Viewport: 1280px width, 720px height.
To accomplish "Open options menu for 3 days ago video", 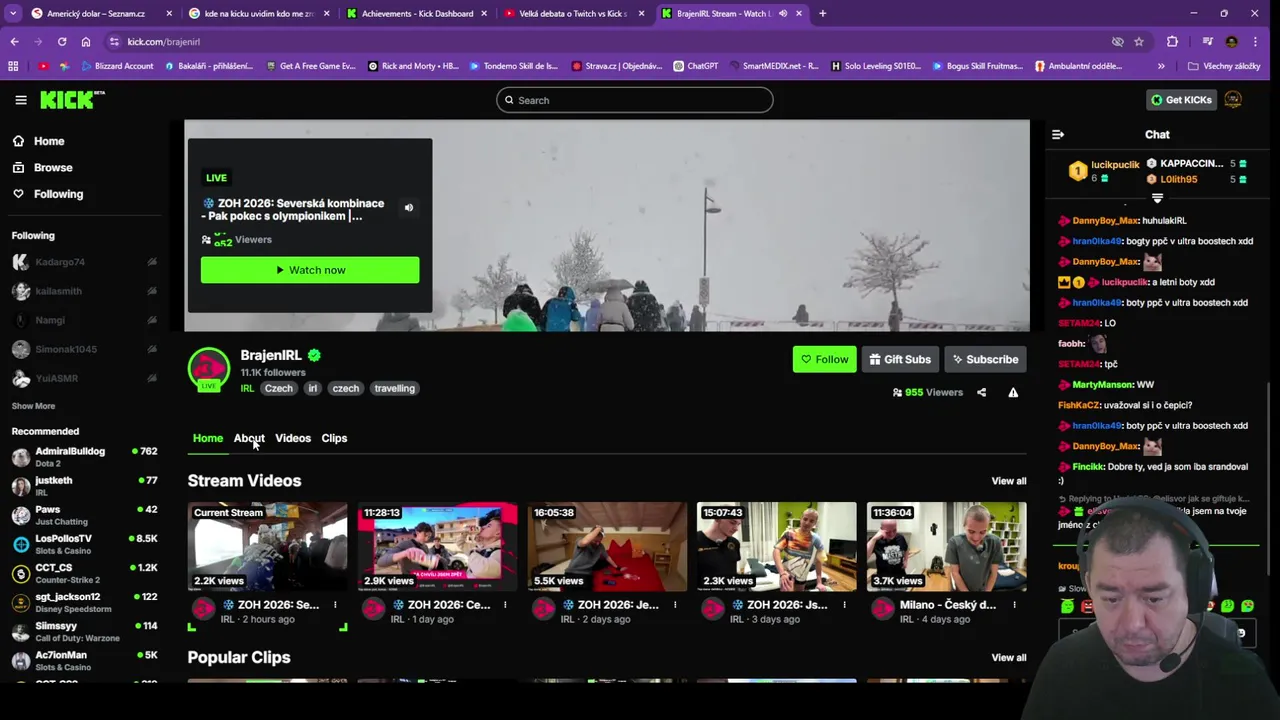I will 844,605.
